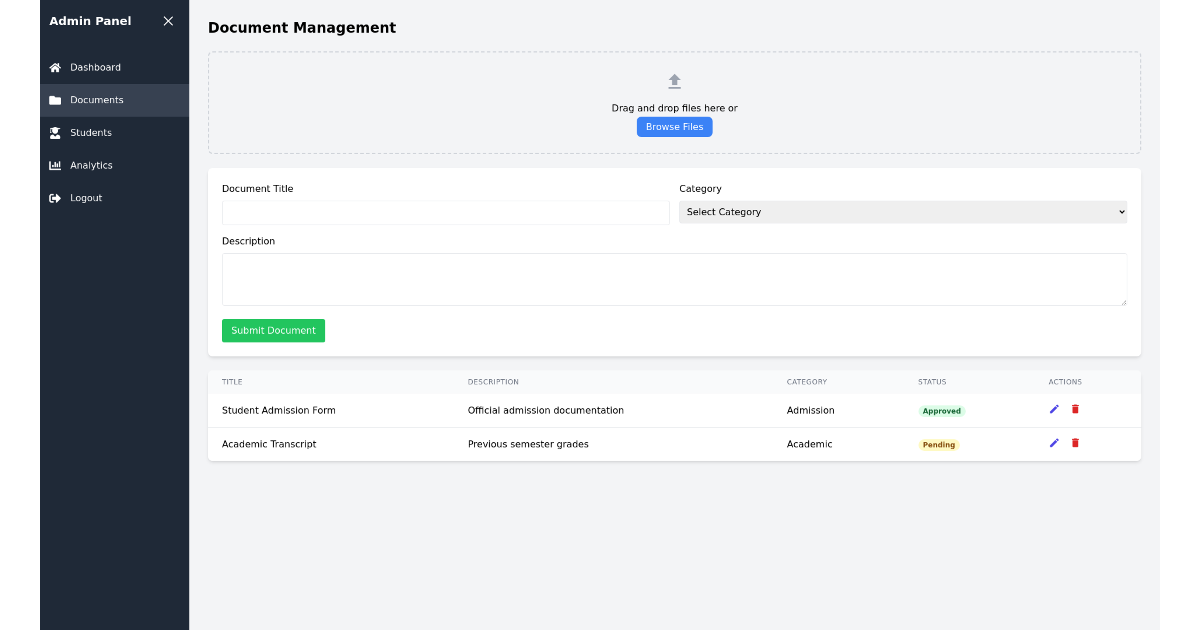Click the Students sidebar icon

coord(54,132)
